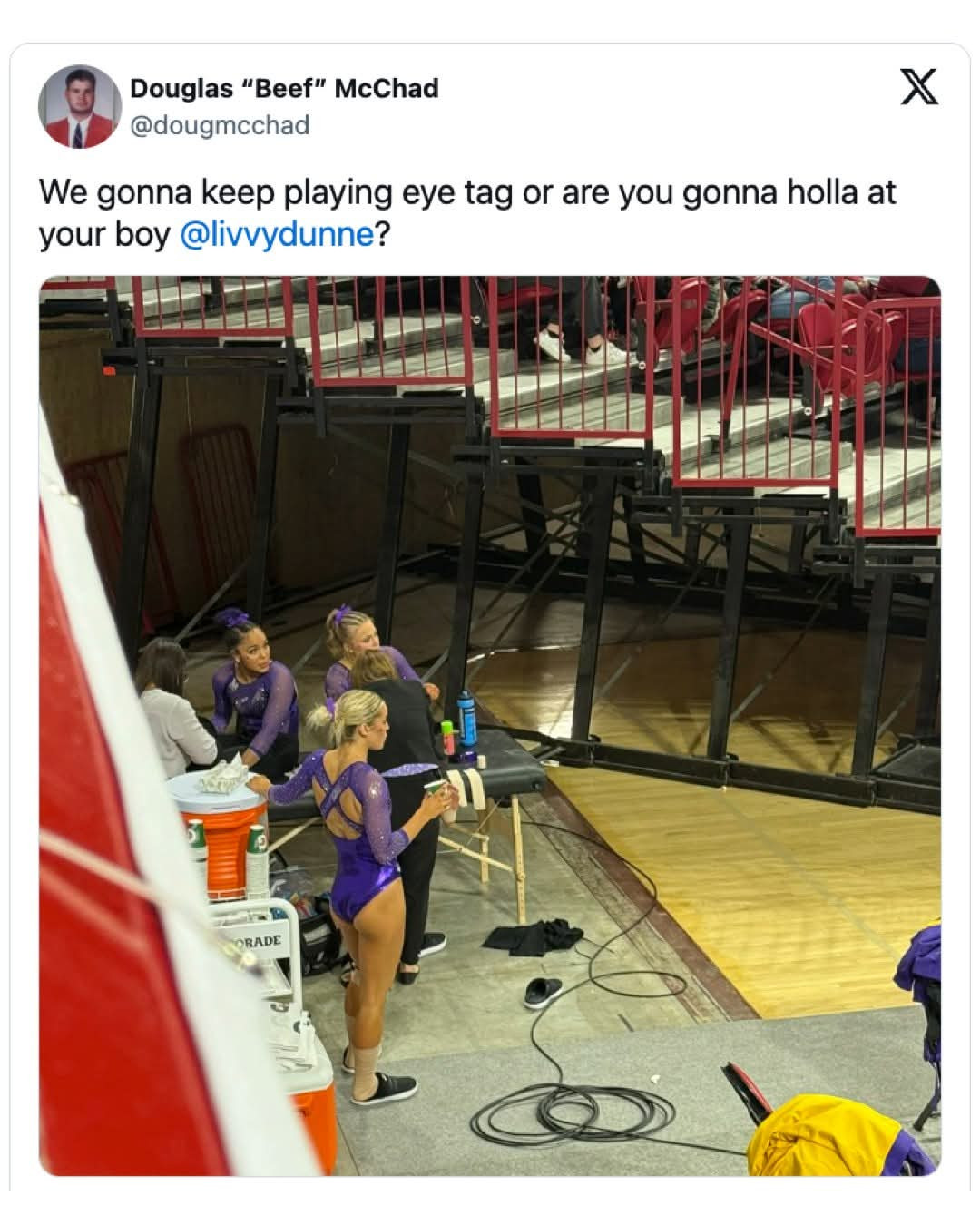Open the X logo link
The image size is (980, 1225).
click(x=919, y=87)
